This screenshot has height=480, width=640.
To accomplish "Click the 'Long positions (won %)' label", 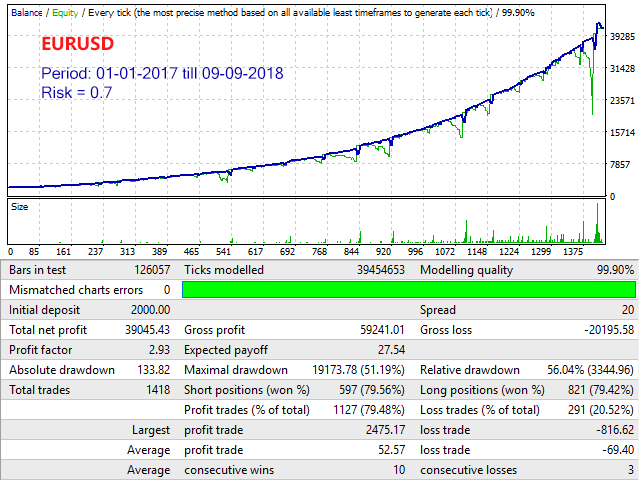I will [x=482, y=390].
